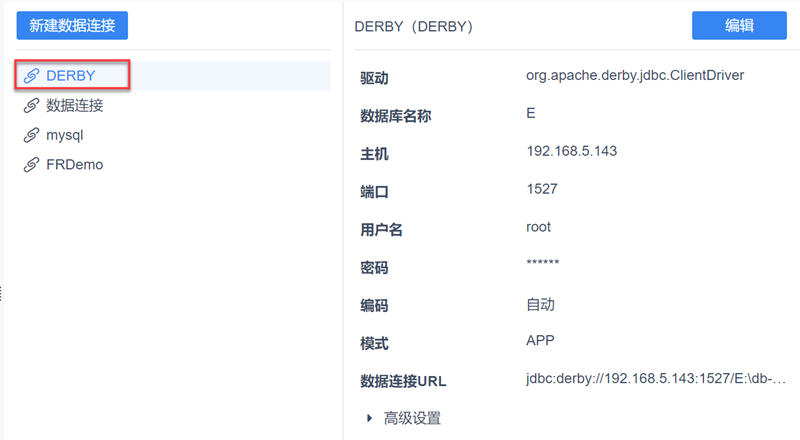Click the database name value E

pos(531,113)
